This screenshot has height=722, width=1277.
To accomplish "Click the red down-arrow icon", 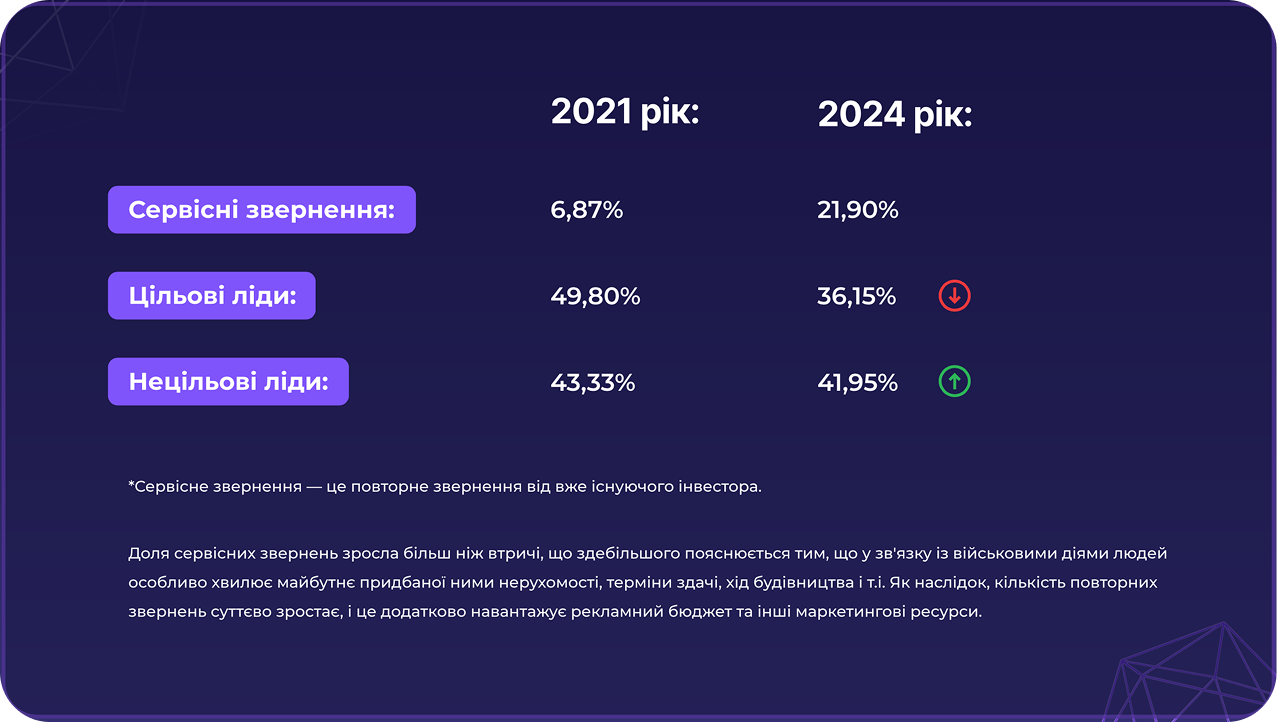I will pos(955,296).
